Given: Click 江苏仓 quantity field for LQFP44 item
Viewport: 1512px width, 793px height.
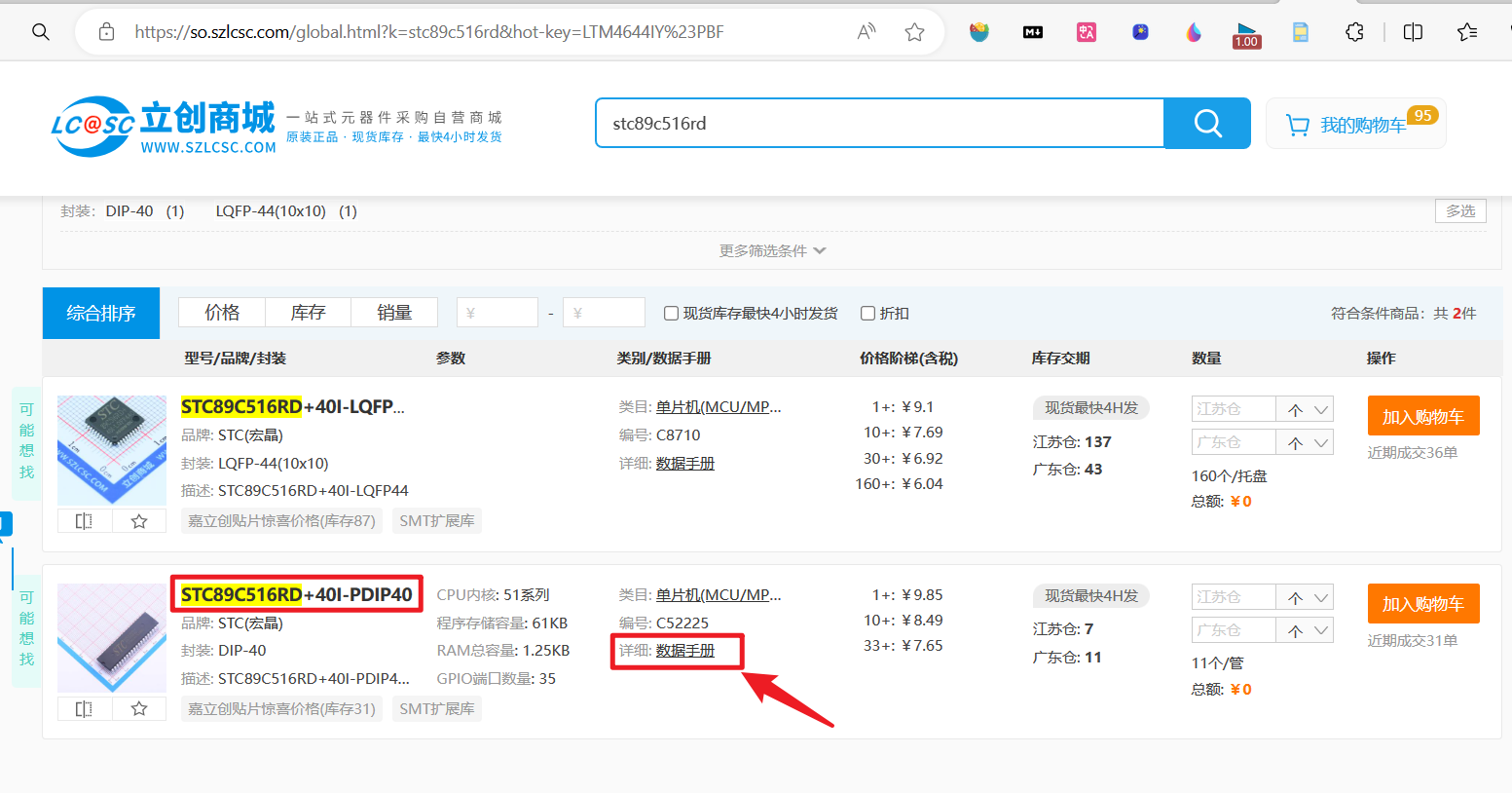Looking at the screenshot, I should coord(1233,409).
